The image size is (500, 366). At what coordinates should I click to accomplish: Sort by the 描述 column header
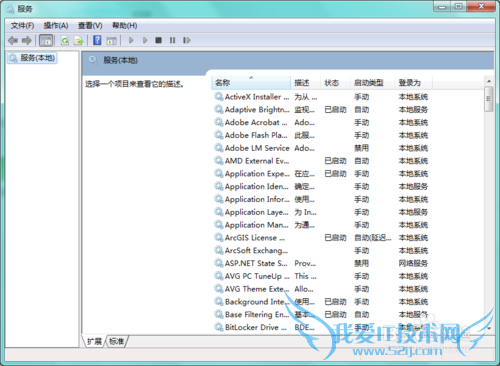point(305,83)
